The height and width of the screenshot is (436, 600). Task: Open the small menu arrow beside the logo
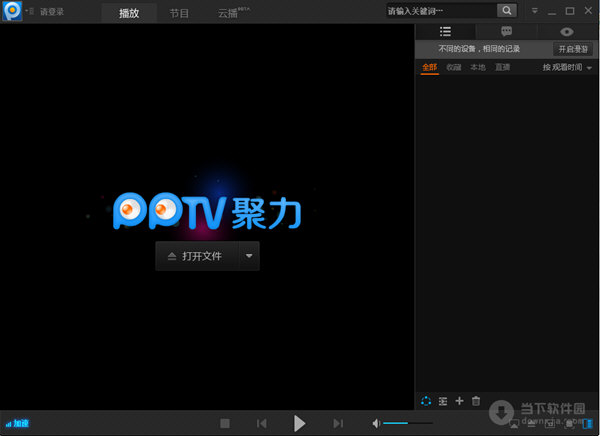(x=27, y=11)
